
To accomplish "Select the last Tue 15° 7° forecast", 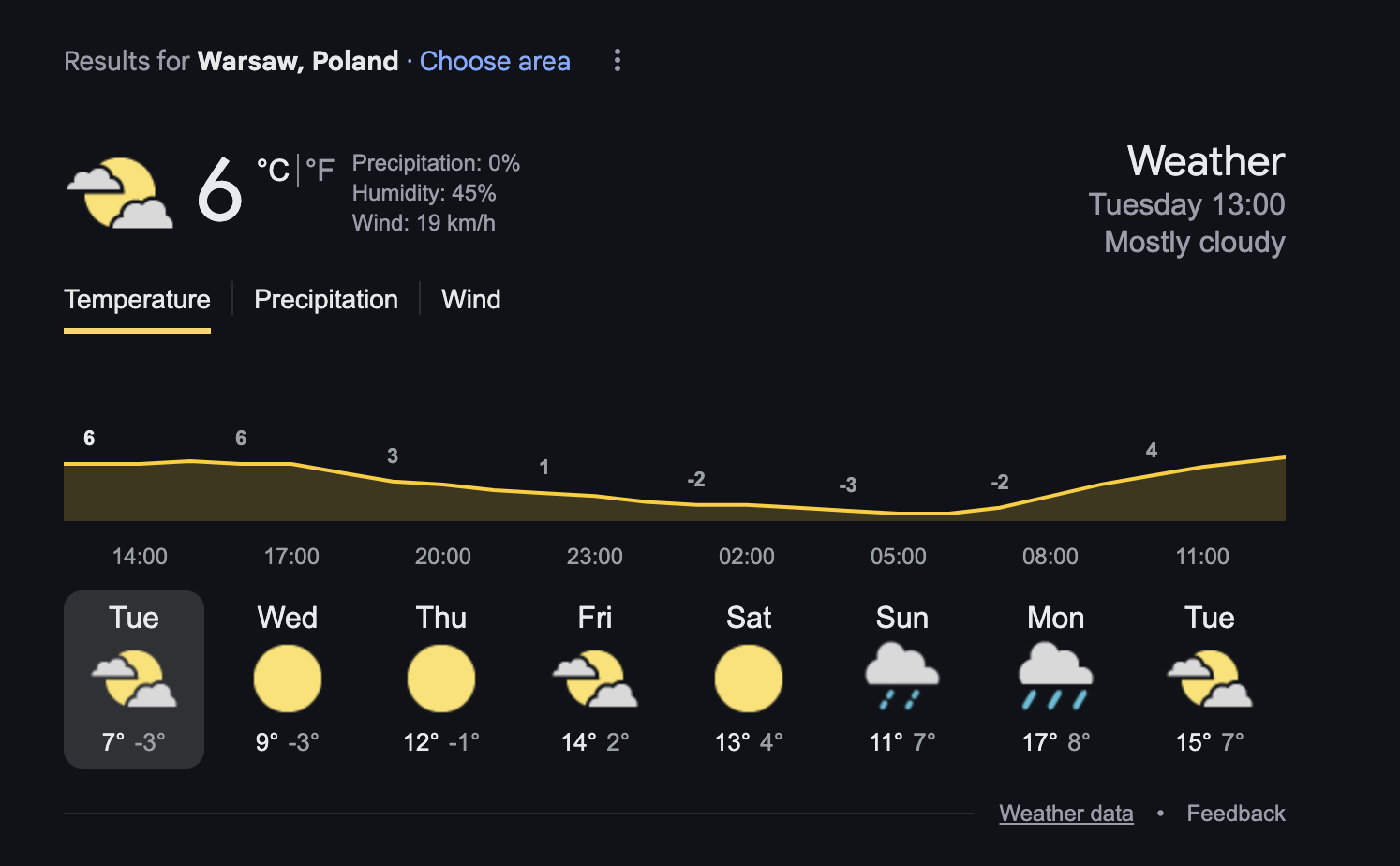I will pos(1210,679).
